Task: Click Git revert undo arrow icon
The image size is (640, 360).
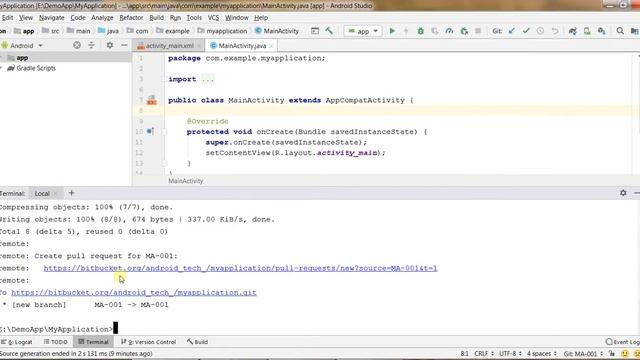Action: pyautogui.click(x=555, y=31)
